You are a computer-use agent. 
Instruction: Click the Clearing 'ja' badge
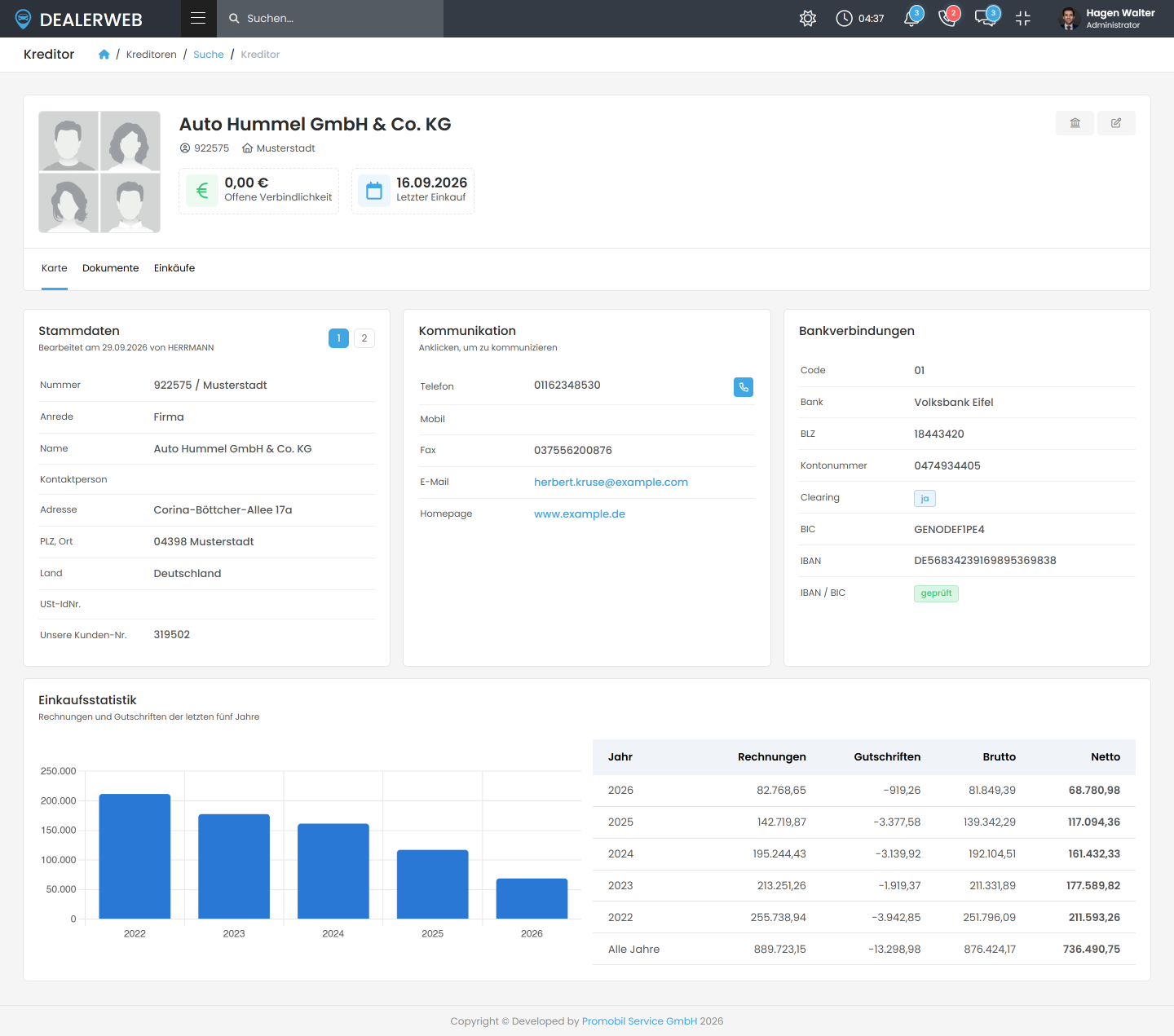point(925,498)
